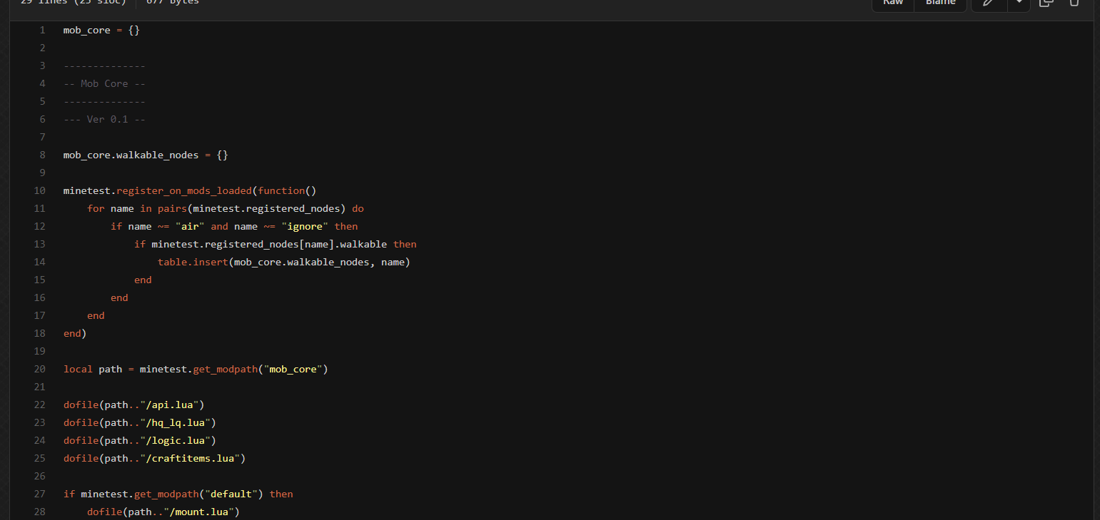Select line number 14
The width and height of the screenshot is (1100, 520).
[39, 262]
